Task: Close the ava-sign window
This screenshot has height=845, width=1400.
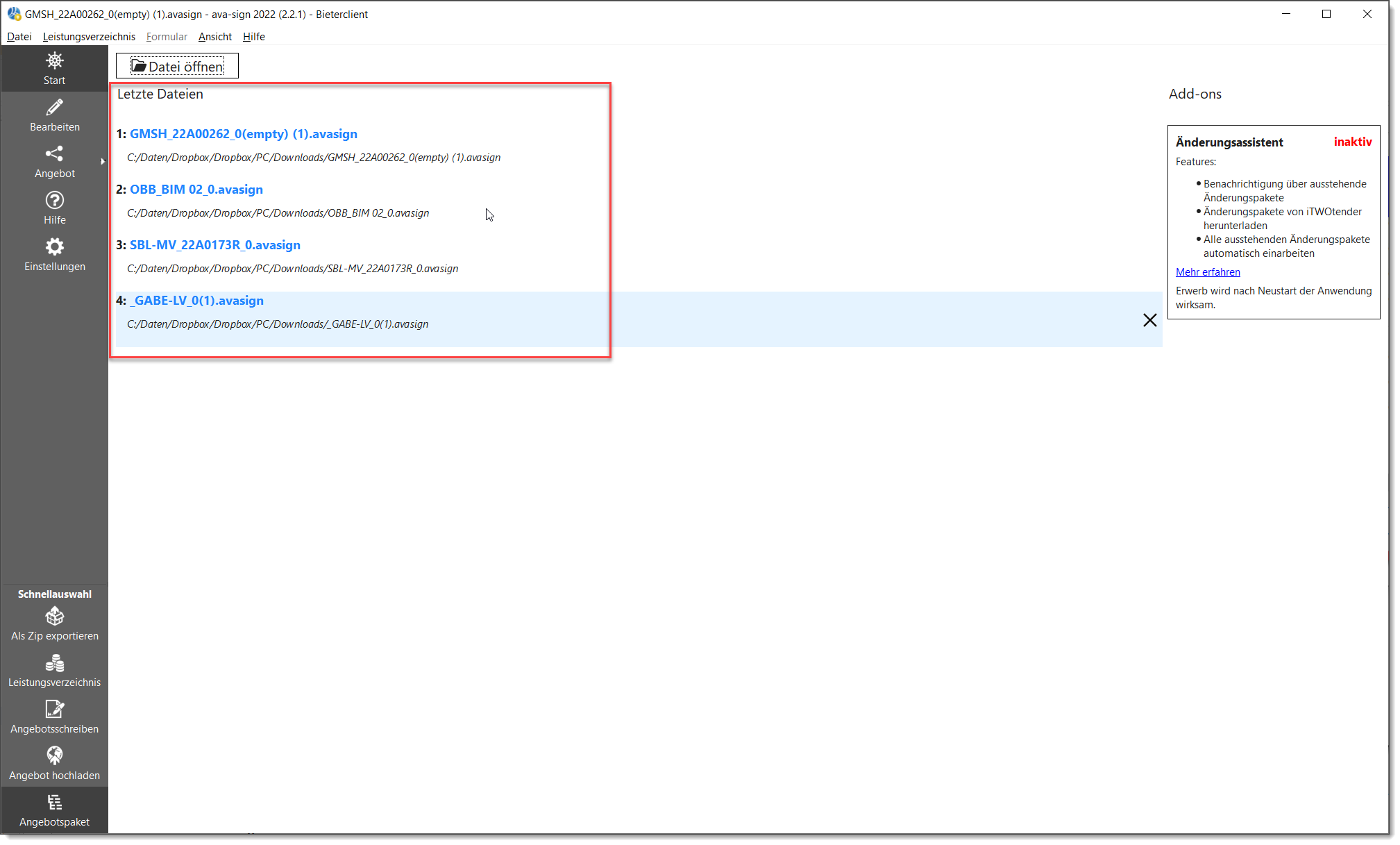Action: (x=1367, y=14)
